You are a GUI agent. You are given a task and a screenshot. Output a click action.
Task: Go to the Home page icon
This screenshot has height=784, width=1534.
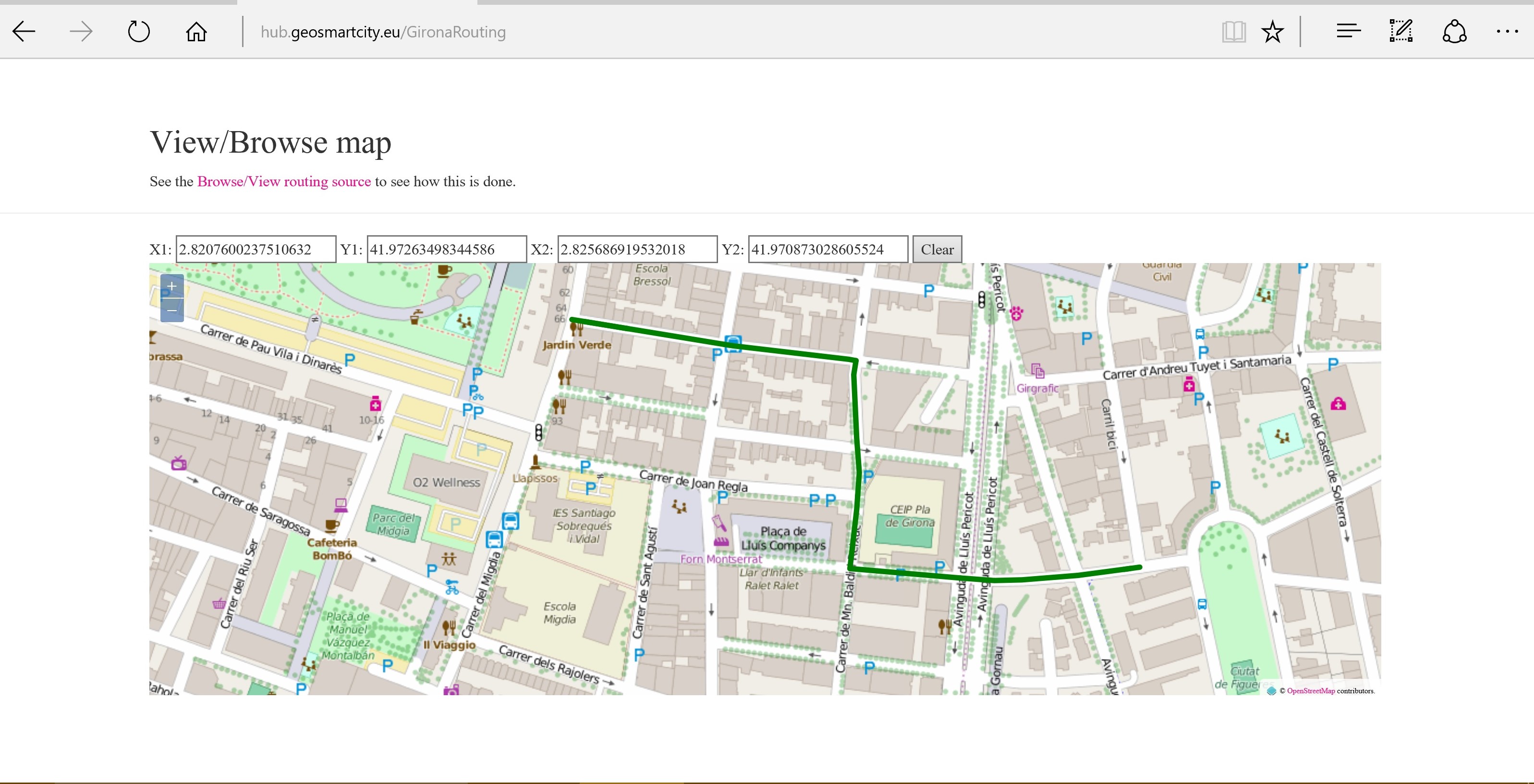[196, 32]
